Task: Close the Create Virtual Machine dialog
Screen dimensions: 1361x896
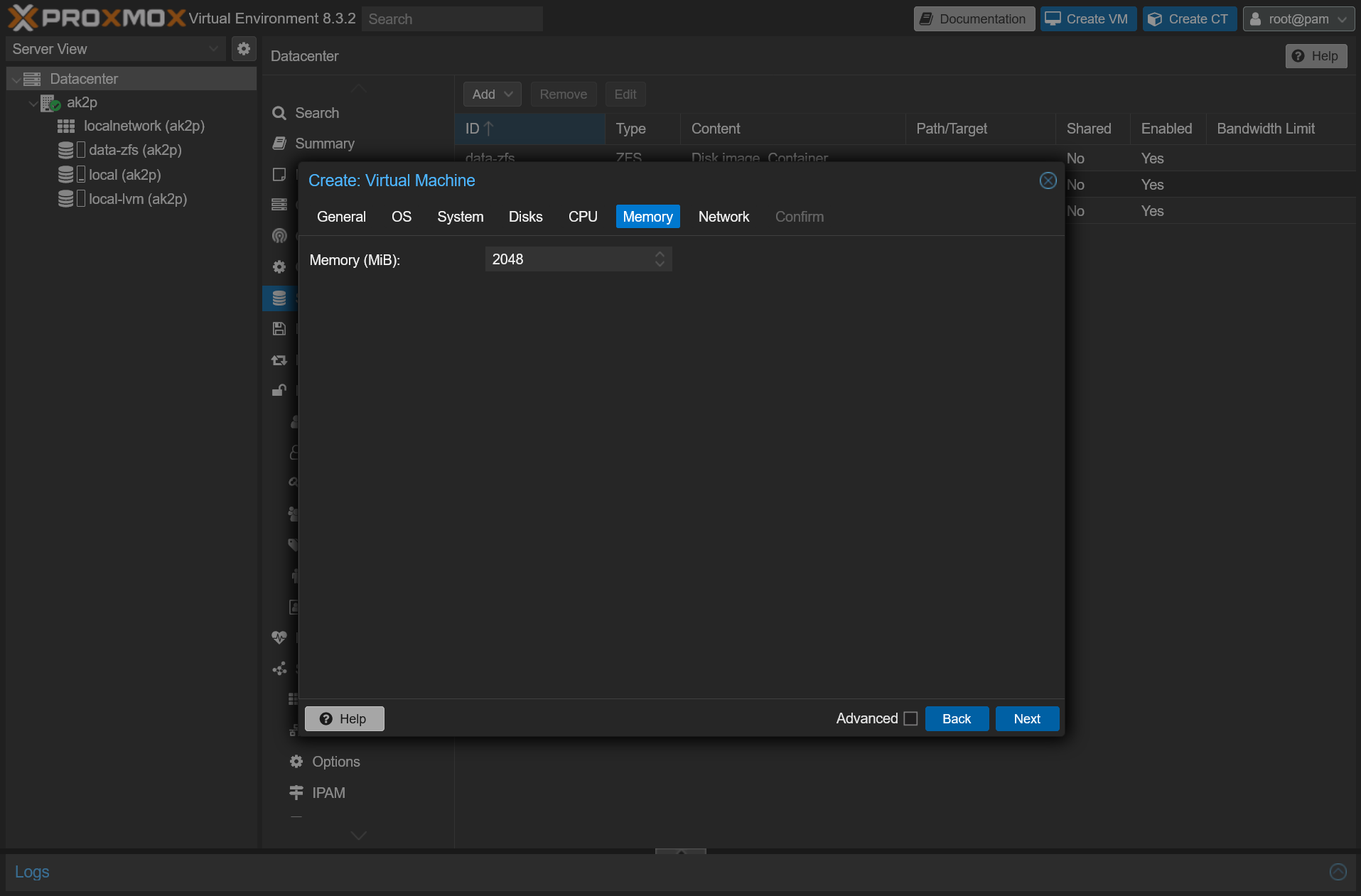Action: click(1048, 180)
